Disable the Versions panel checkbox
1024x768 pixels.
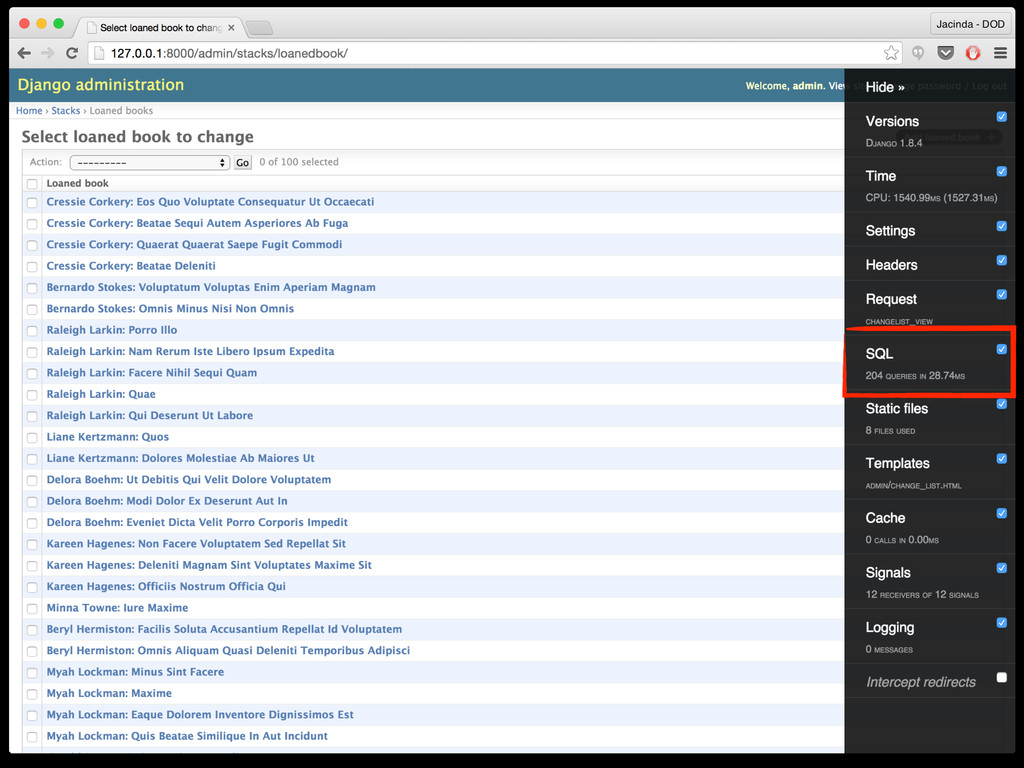(x=1001, y=117)
